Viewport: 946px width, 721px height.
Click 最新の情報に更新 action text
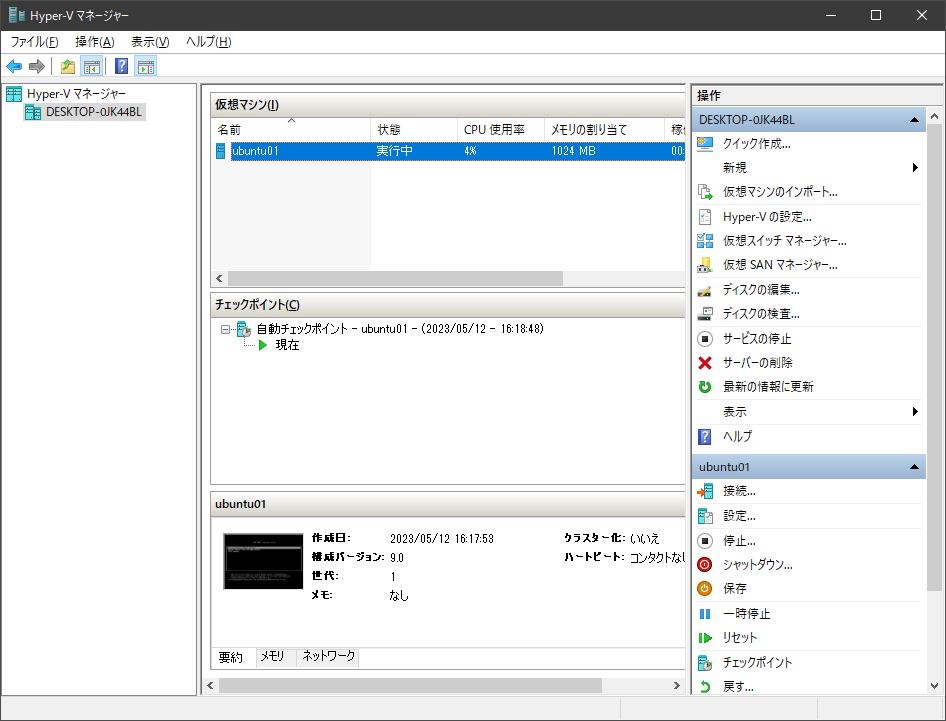tap(768, 387)
